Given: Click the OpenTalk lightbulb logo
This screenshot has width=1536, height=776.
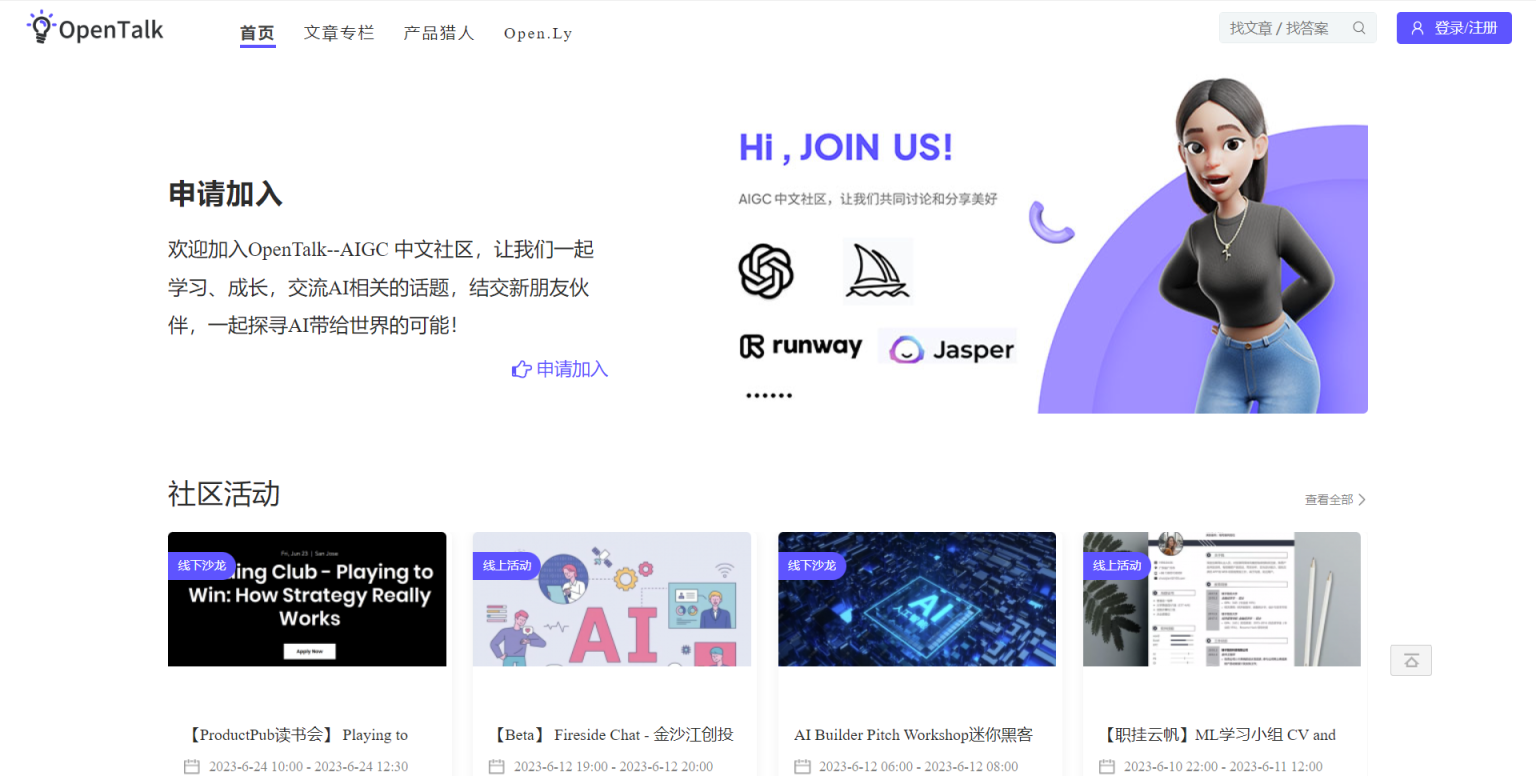Looking at the screenshot, I should pyautogui.click(x=41, y=28).
